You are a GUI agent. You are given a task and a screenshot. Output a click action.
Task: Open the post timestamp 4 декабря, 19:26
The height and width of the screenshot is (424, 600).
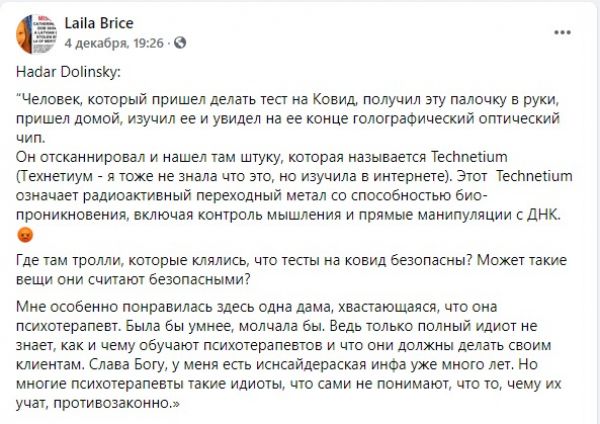114,43
